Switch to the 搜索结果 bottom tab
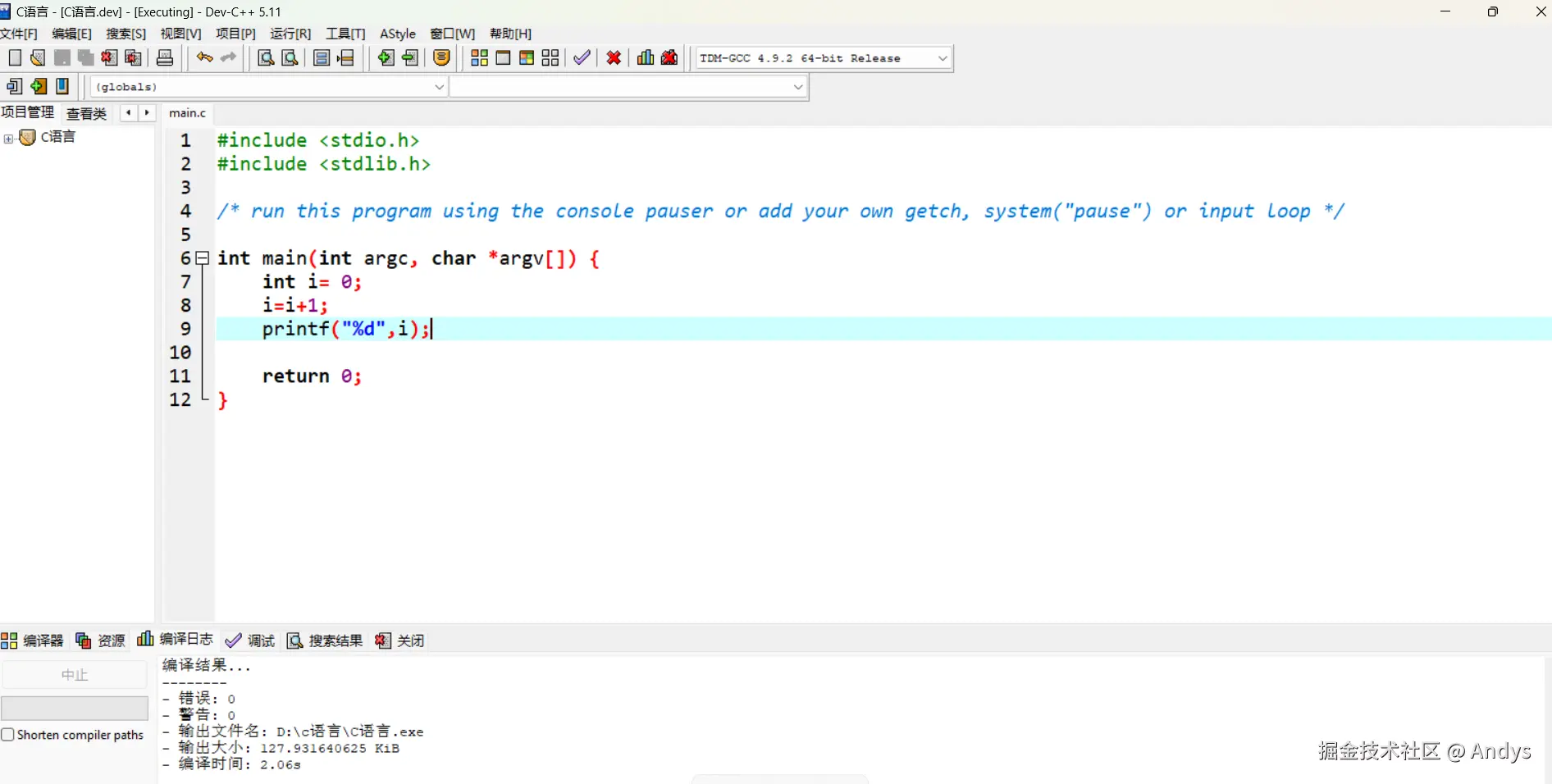Image resolution: width=1552 pixels, height=784 pixels. coord(325,640)
